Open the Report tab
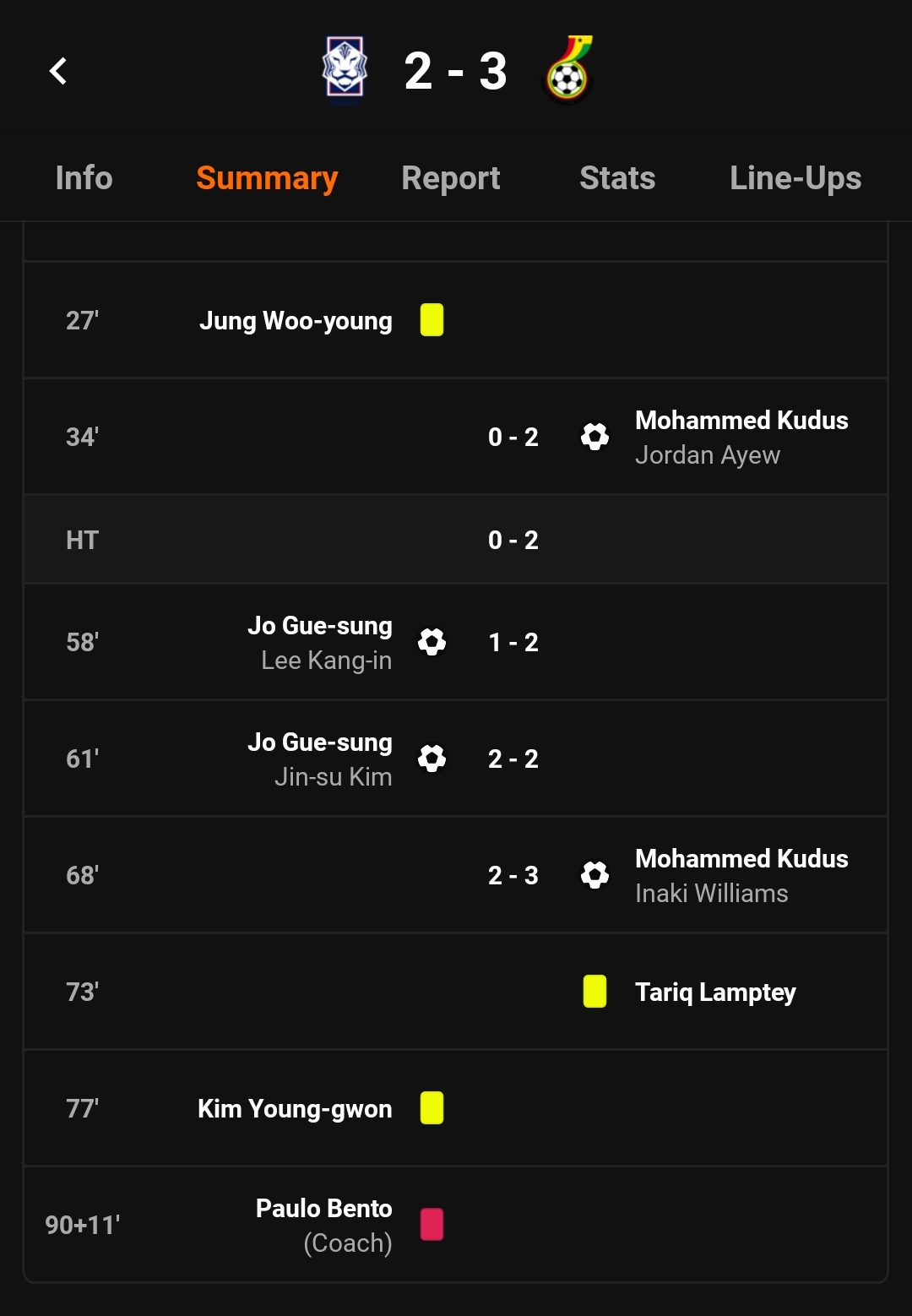 pyautogui.click(x=451, y=178)
